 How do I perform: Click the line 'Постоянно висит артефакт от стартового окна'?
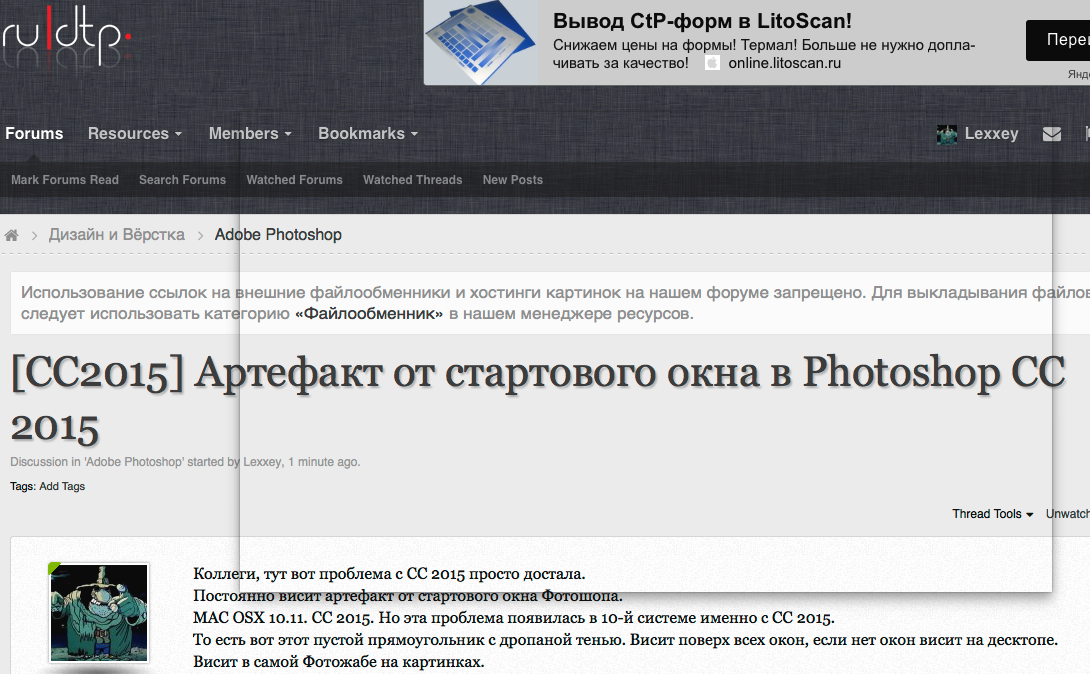[x=408, y=596]
